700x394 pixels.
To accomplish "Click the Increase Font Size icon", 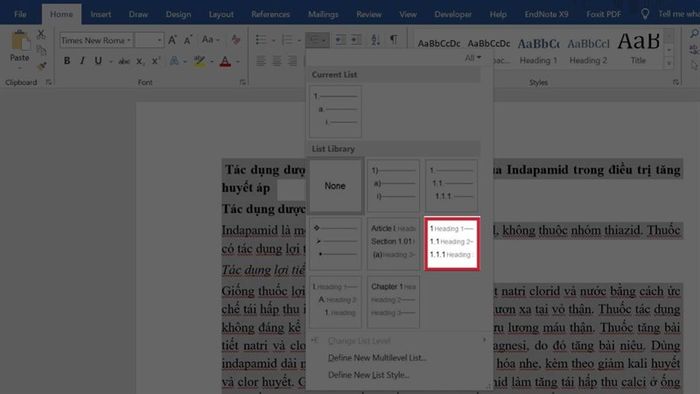I will pos(172,40).
